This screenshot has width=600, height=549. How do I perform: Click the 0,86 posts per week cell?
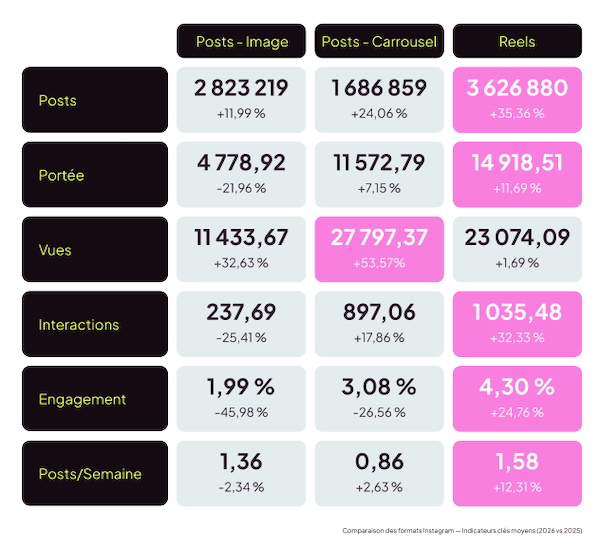click(x=379, y=473)
